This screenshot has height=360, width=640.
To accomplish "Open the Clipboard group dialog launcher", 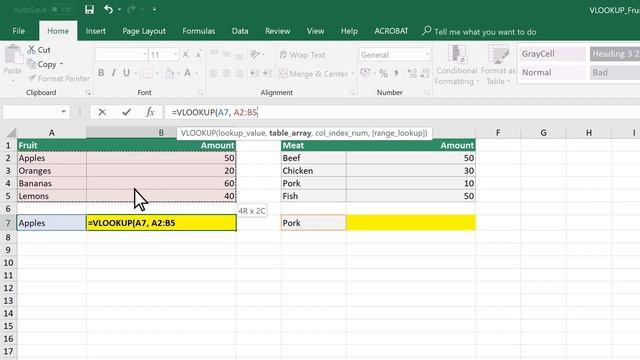I will [88, 93].
